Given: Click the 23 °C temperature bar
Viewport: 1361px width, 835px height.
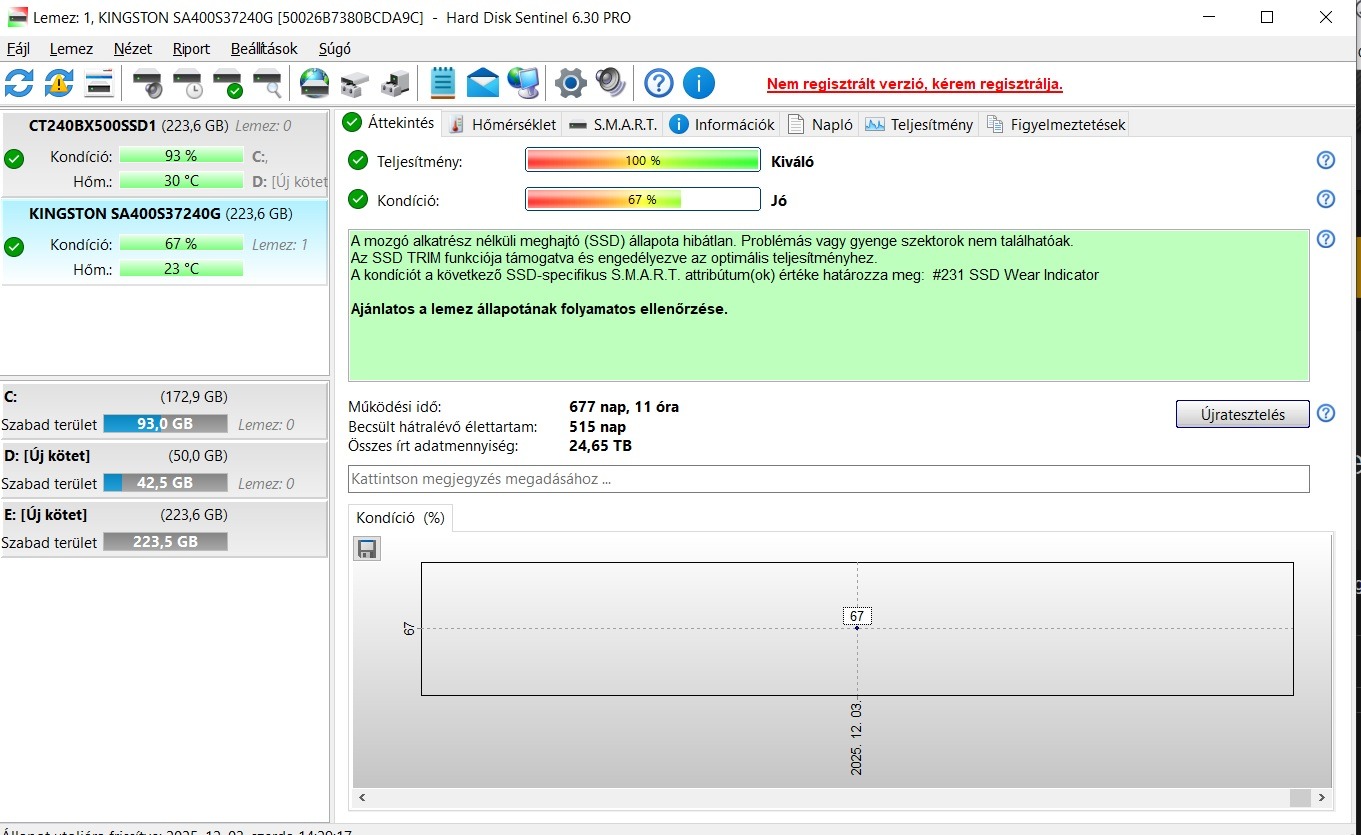Looking at the screenshot, I should tap(181, 269).
